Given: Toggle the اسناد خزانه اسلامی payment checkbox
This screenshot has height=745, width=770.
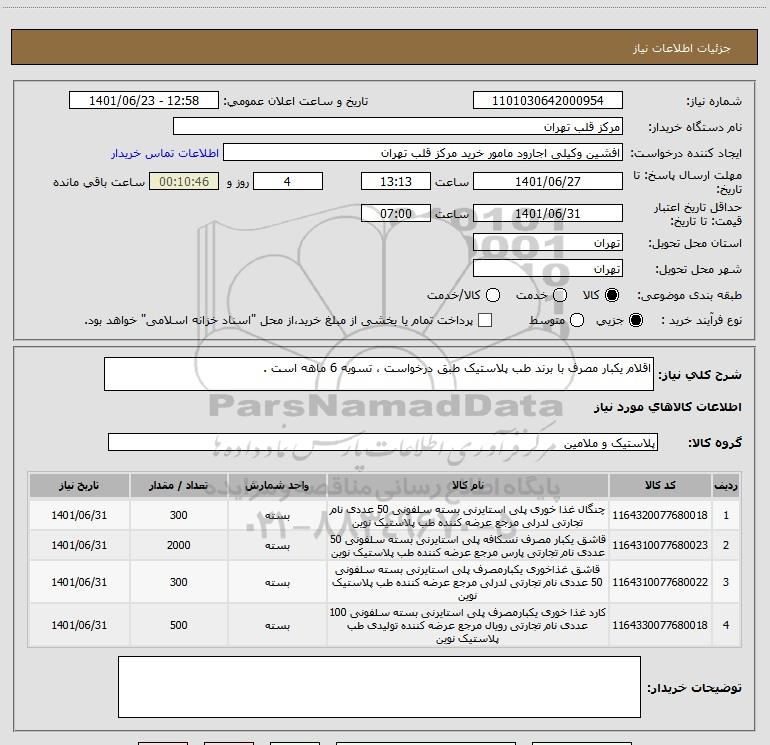Looking at the screenshot, I should [485, 320].
